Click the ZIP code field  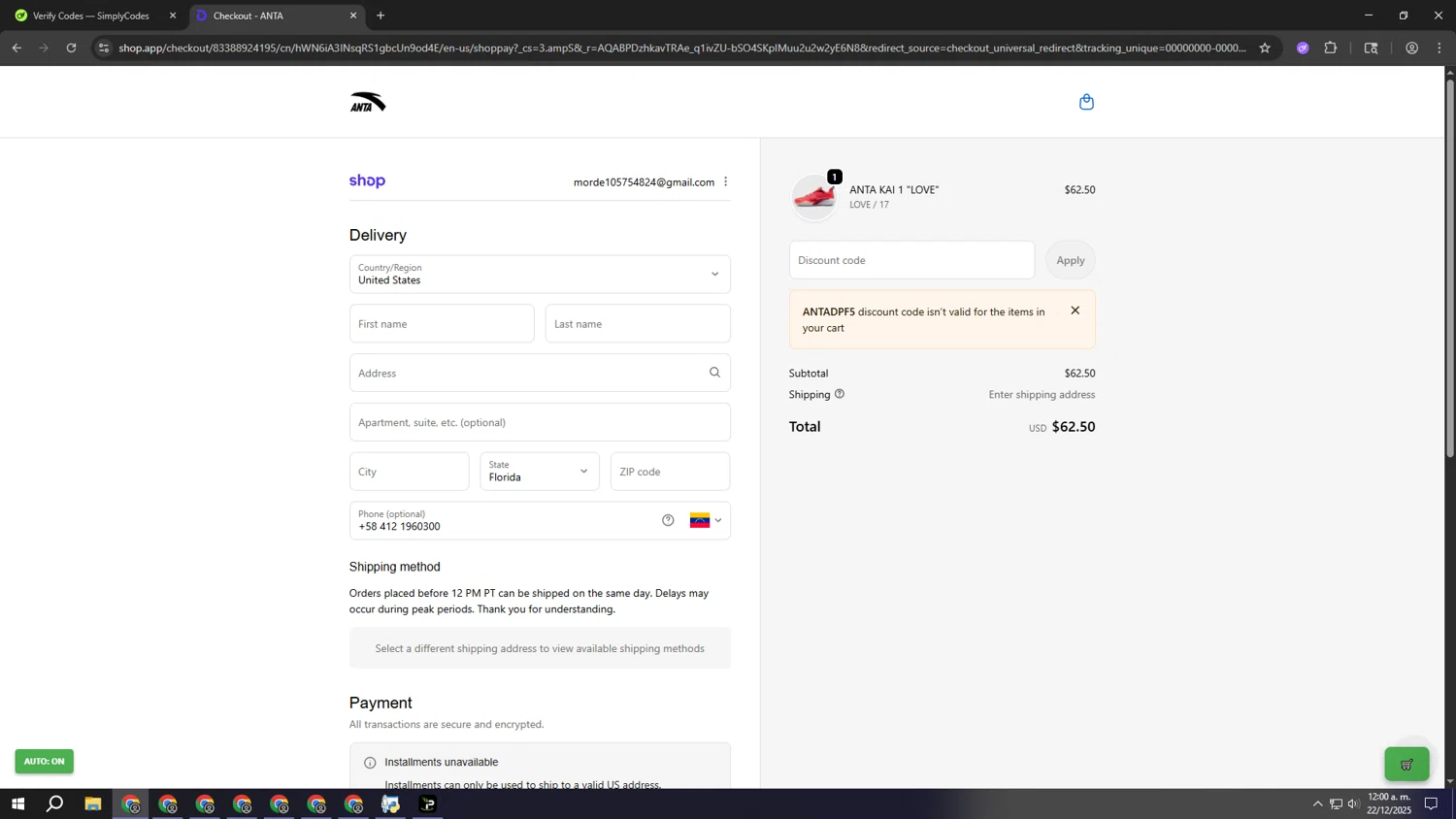671,472
